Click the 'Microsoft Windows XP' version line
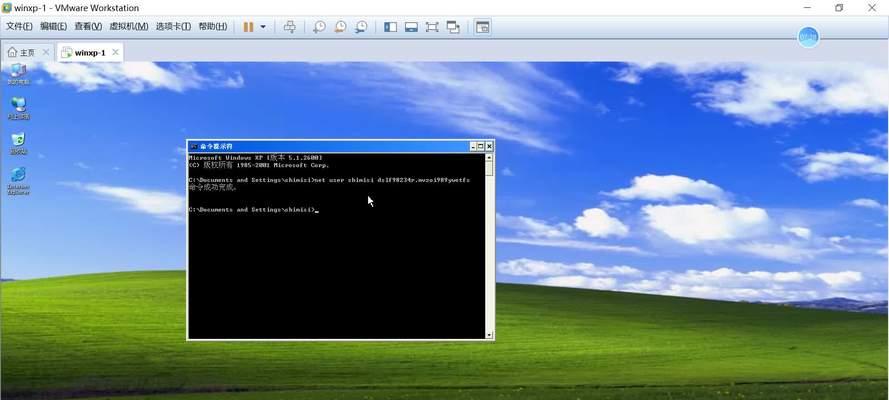The width and height of the screenshot is (889, 400). pyautogui.click(x=256, y=157)
